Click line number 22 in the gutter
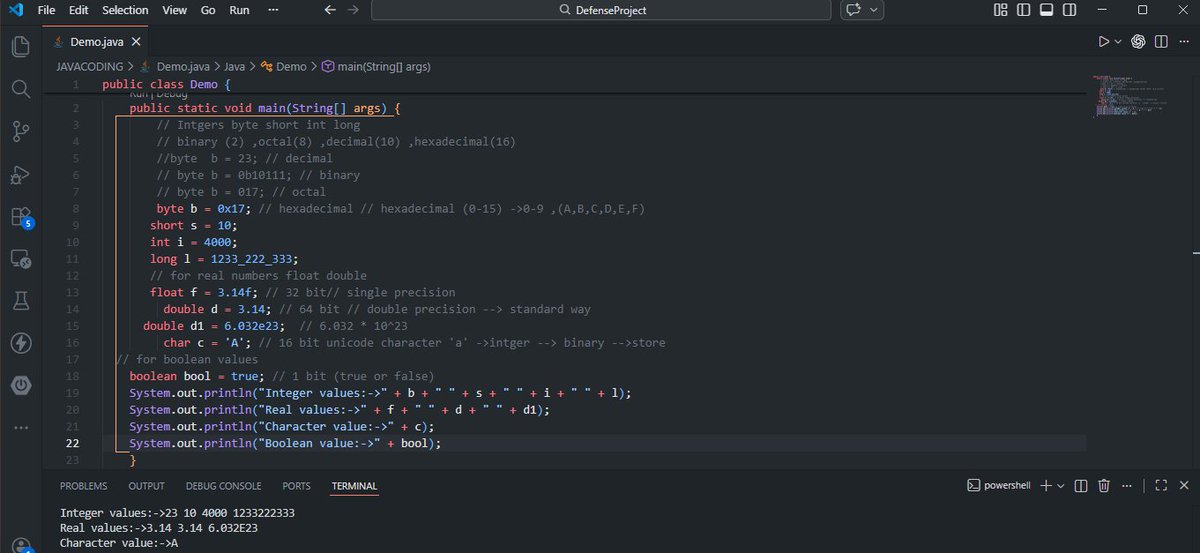This screenshot has width=1200, height=553. coord(74,443)
